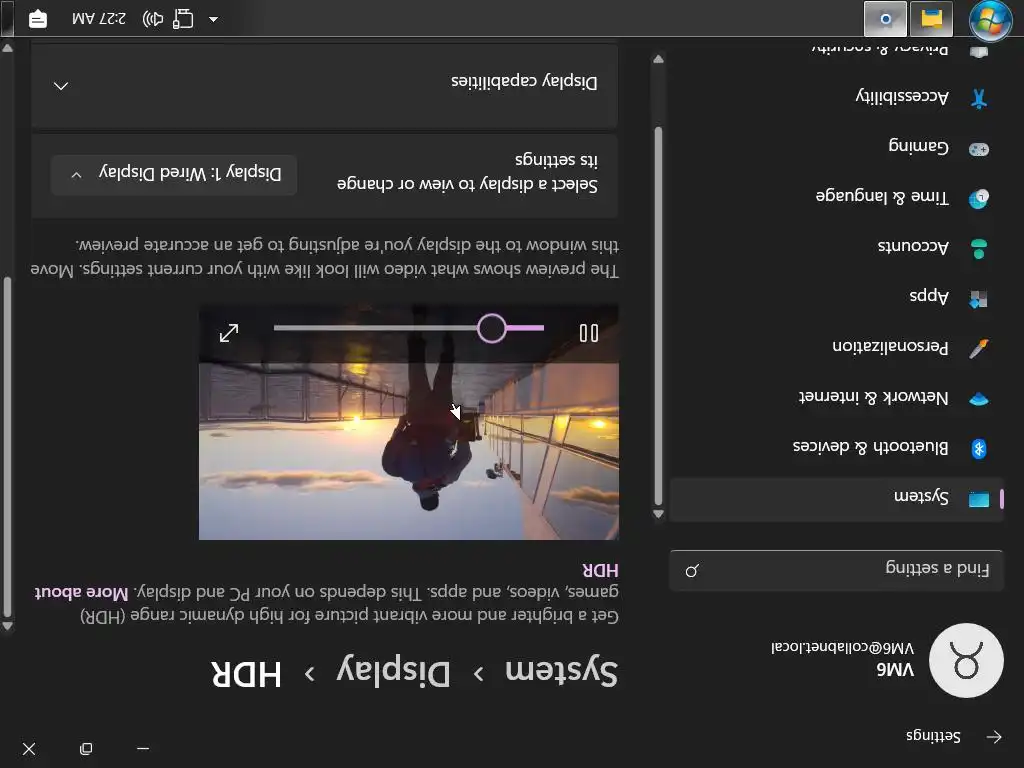This screenshot has width=1024, height=768.
Task: Click the 2:27 AM taskbar clock
Action: point(99,19)
